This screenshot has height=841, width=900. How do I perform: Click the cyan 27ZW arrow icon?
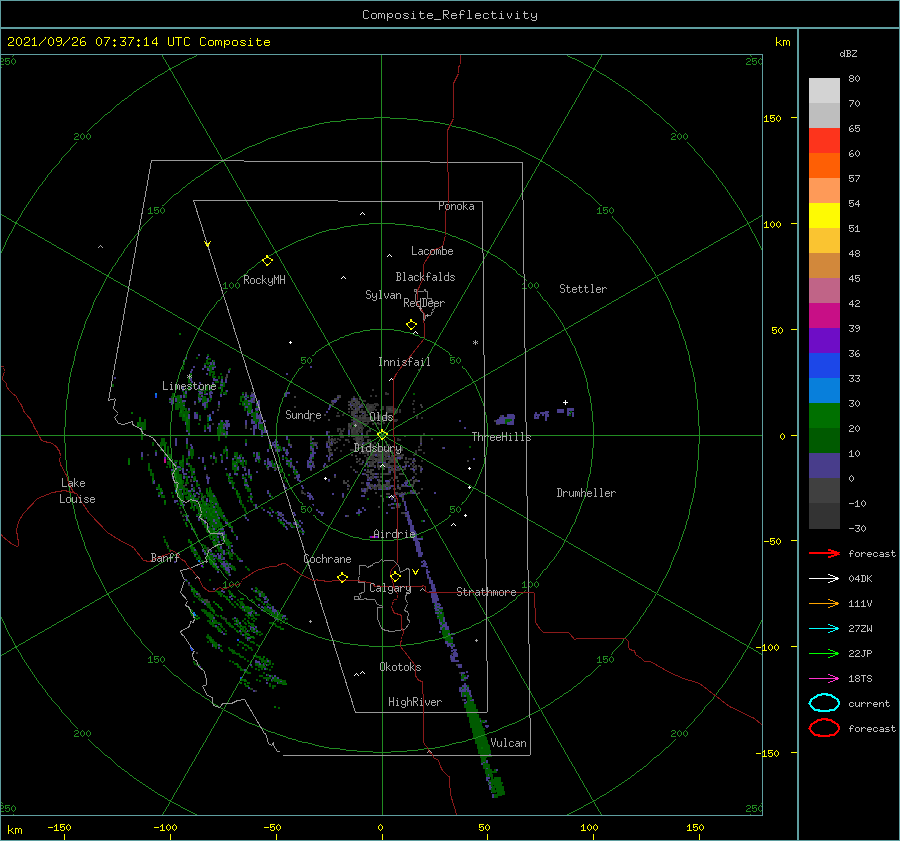point(824,629)
